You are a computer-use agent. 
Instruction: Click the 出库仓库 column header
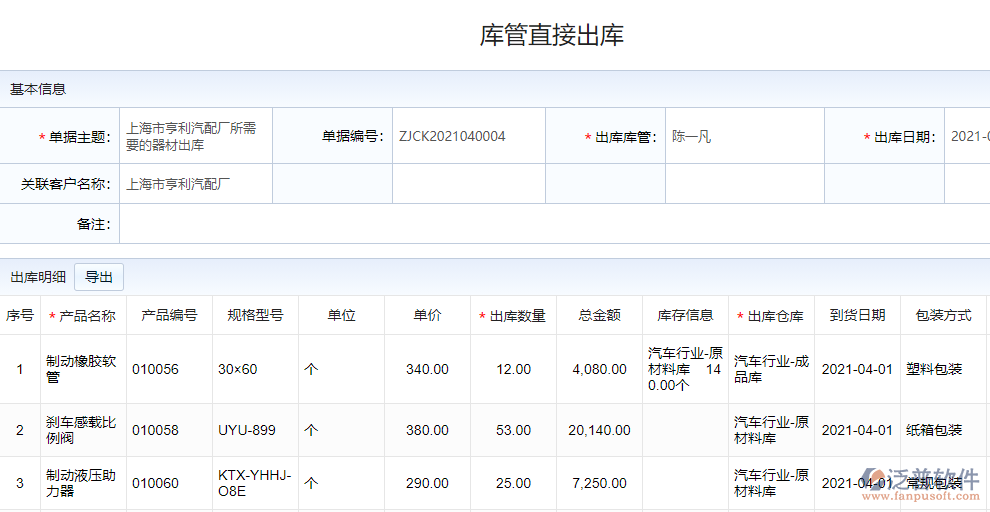[771, 316]
